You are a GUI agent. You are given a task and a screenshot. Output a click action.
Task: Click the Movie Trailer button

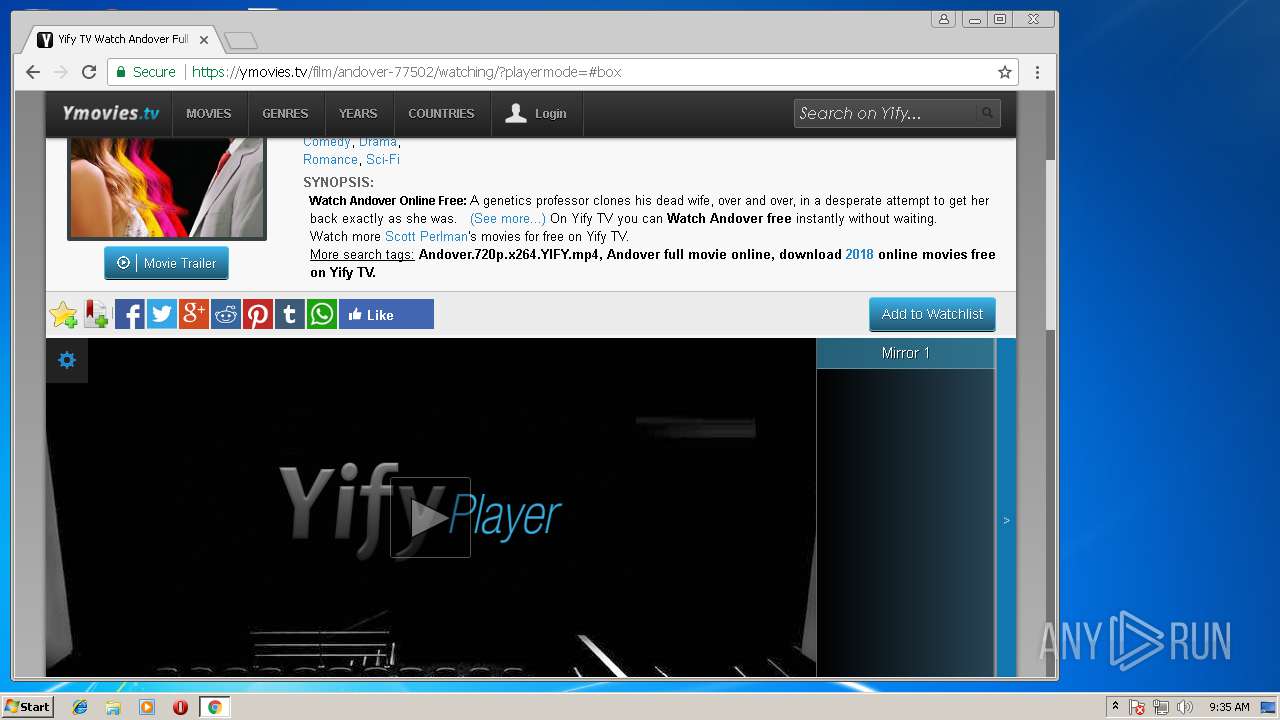(166, 263)
